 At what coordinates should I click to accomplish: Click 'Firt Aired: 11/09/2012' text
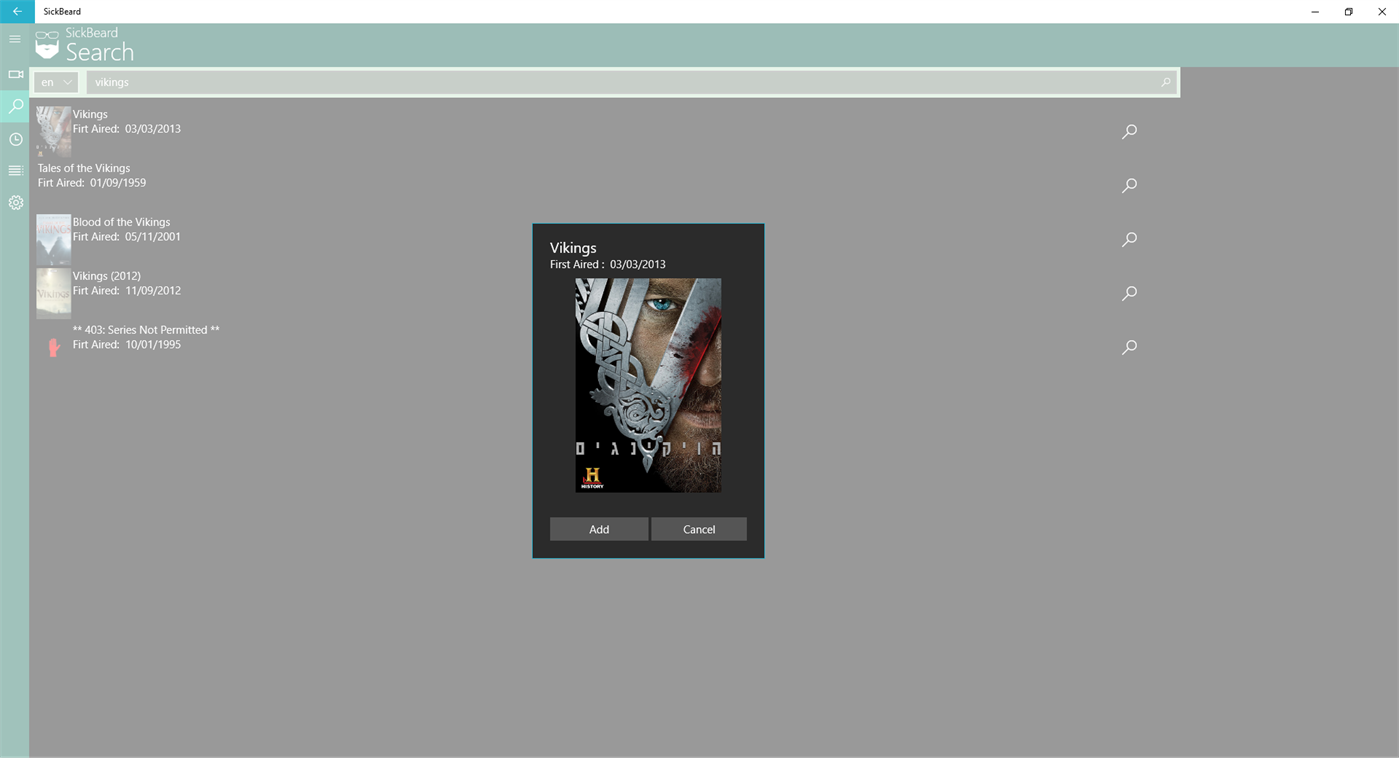pyautogui.click(x=127, y=291)
